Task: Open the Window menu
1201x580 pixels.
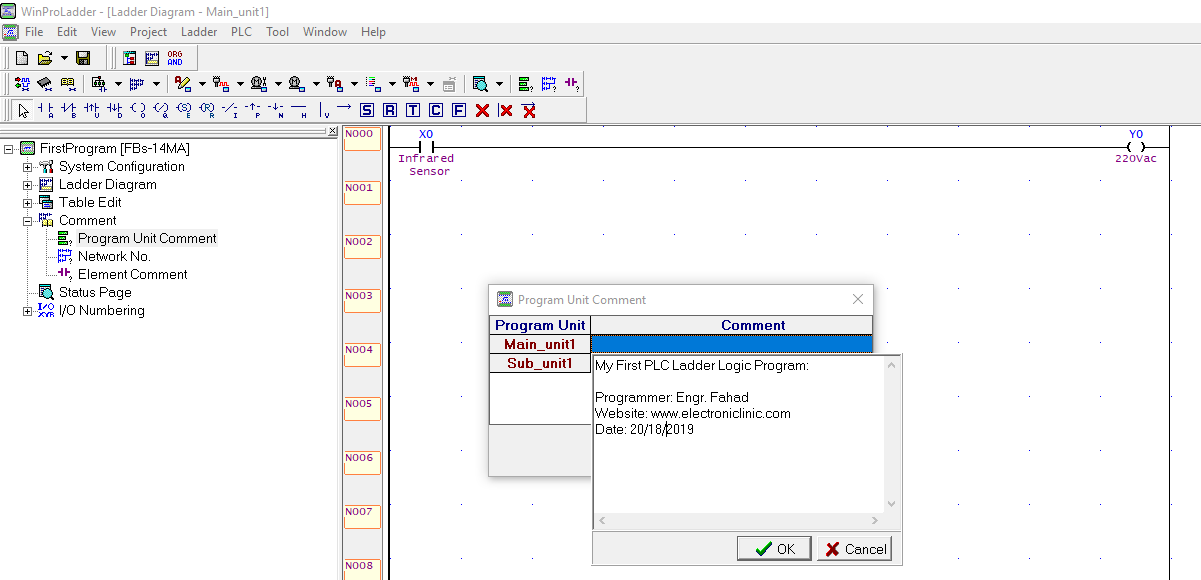Action: (x=325, y=32)
